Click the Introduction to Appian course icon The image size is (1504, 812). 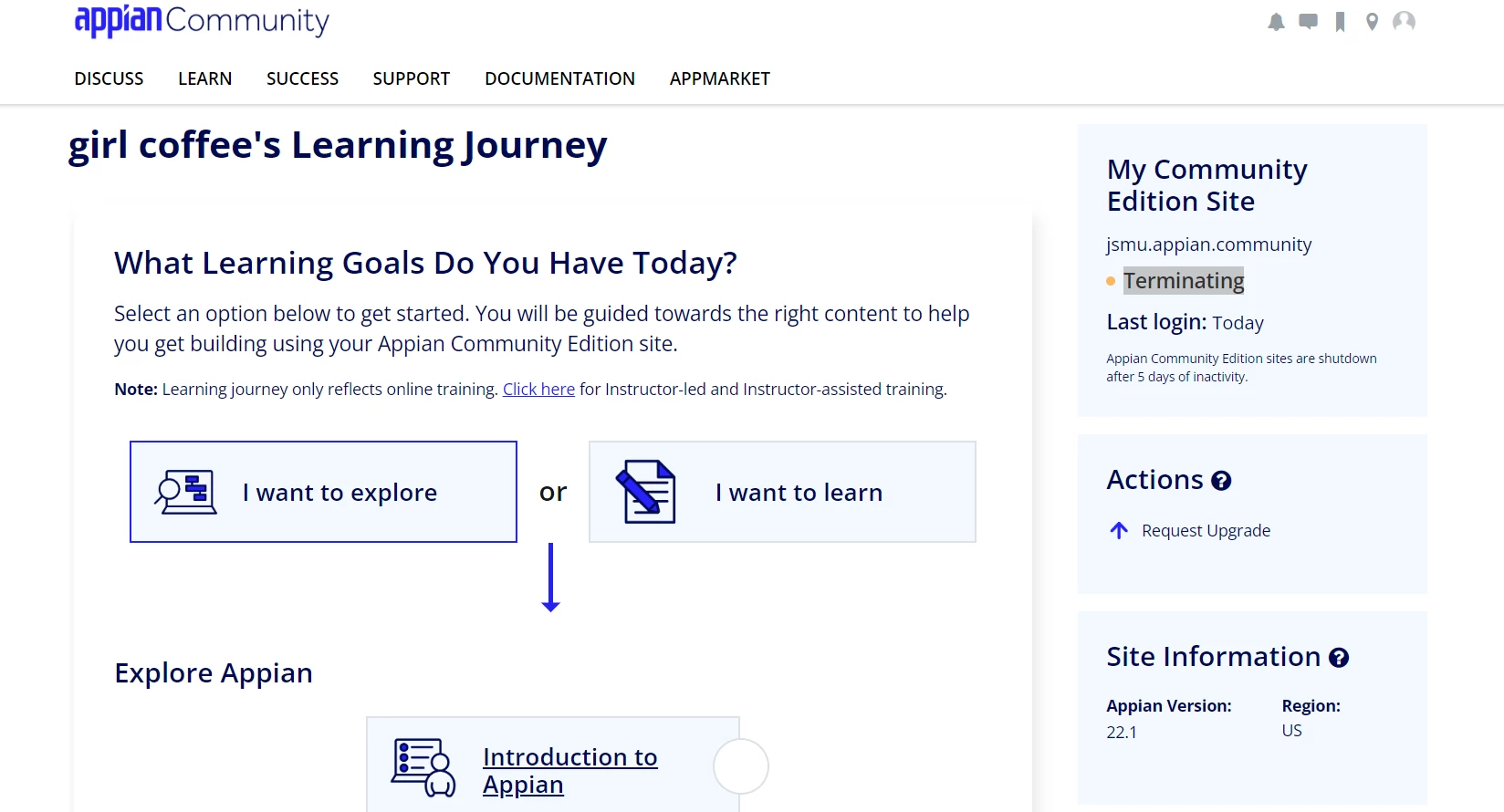pyautogui.click(x=423, y=767)
